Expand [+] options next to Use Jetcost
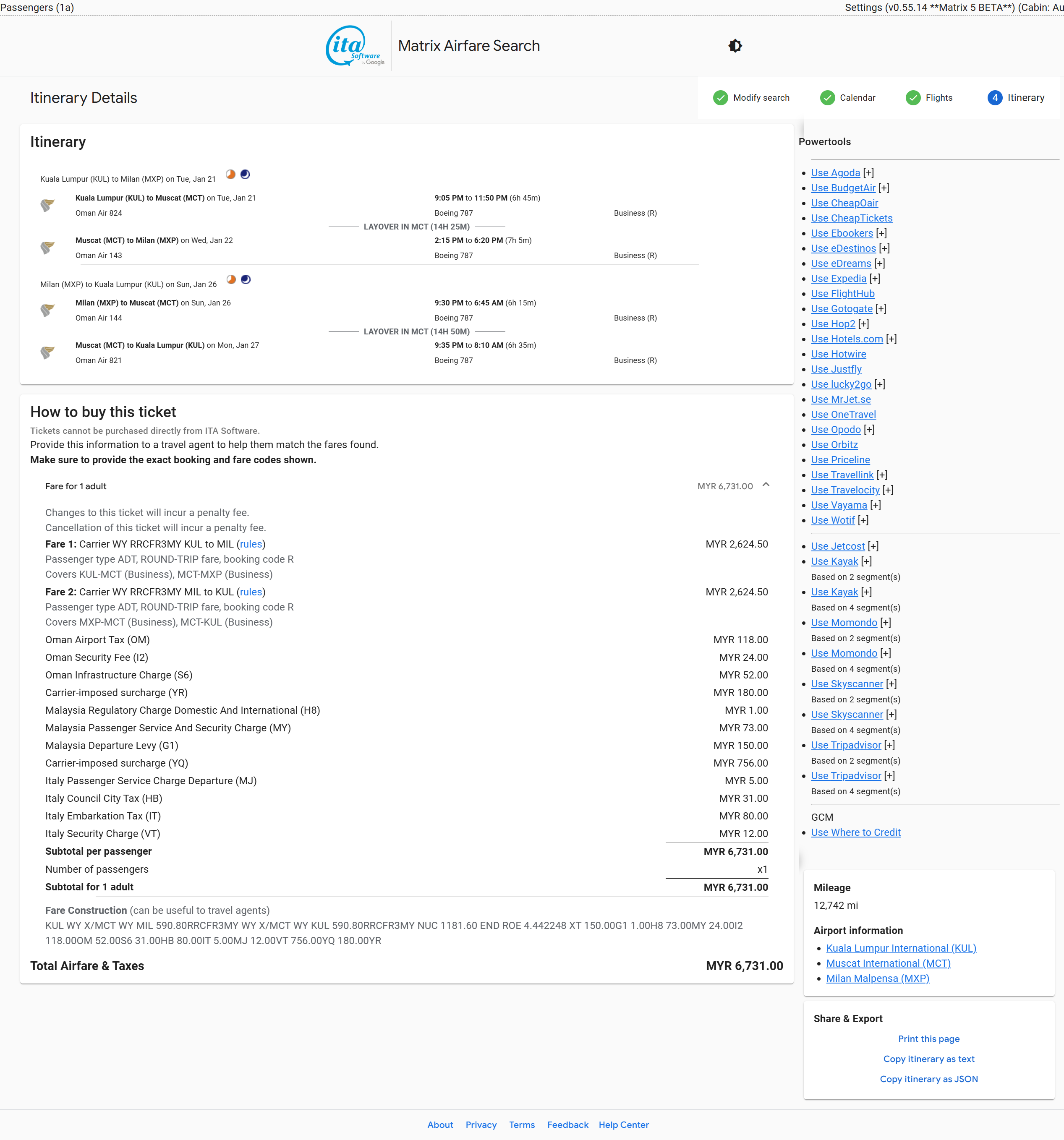 [873, 546]
